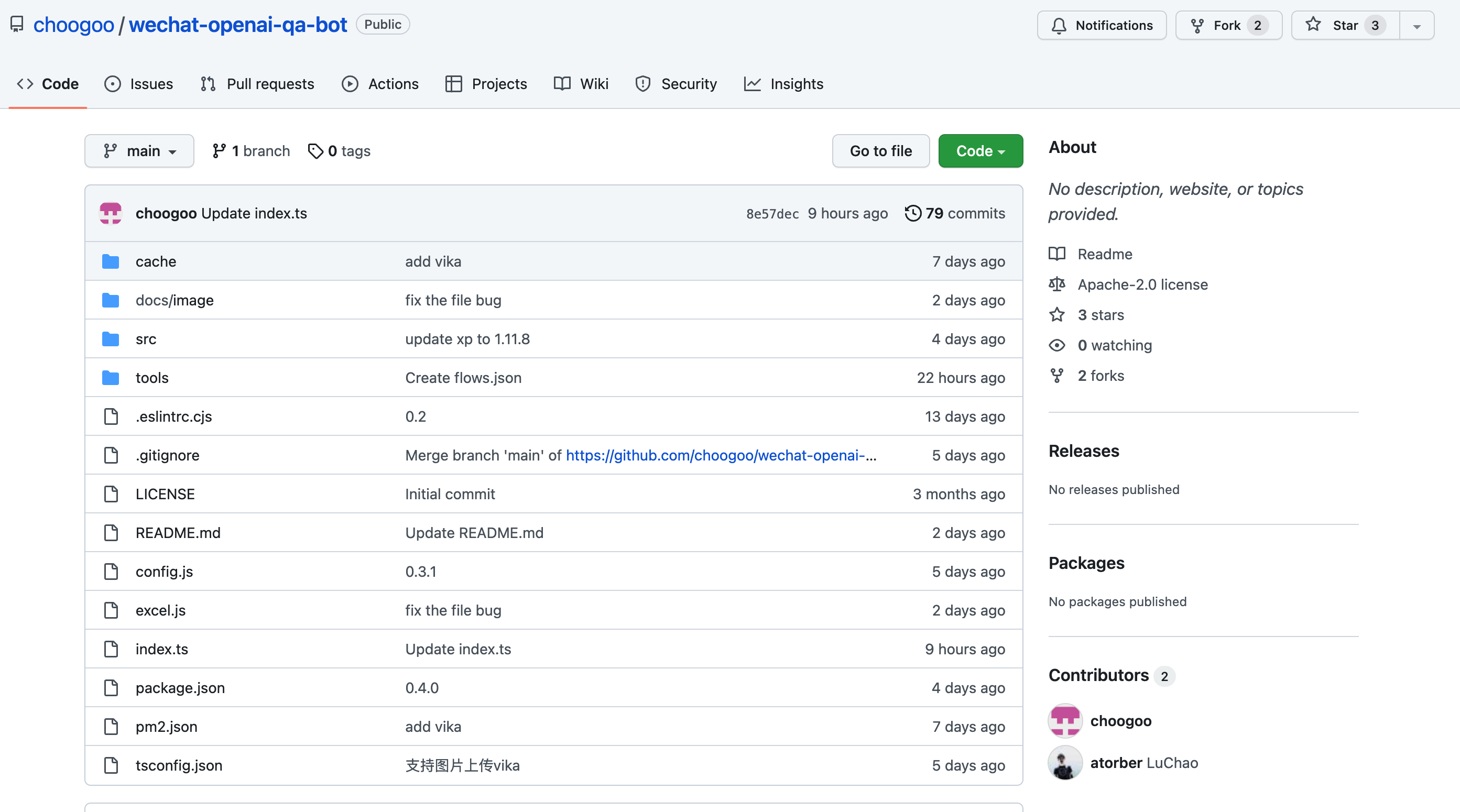Open commit hash 8e57dec
The image size is (1460, 812).
coord(772,214)
